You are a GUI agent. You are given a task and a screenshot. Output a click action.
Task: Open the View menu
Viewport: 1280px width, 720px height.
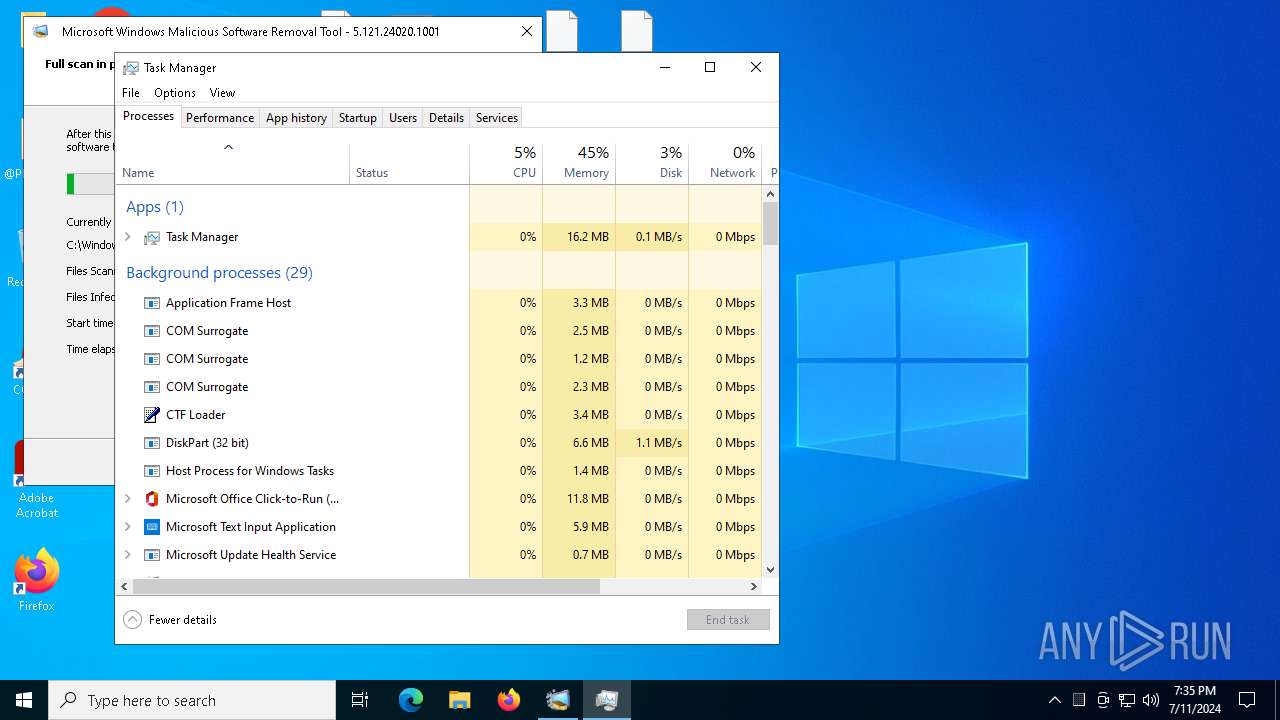coord(222,93)
